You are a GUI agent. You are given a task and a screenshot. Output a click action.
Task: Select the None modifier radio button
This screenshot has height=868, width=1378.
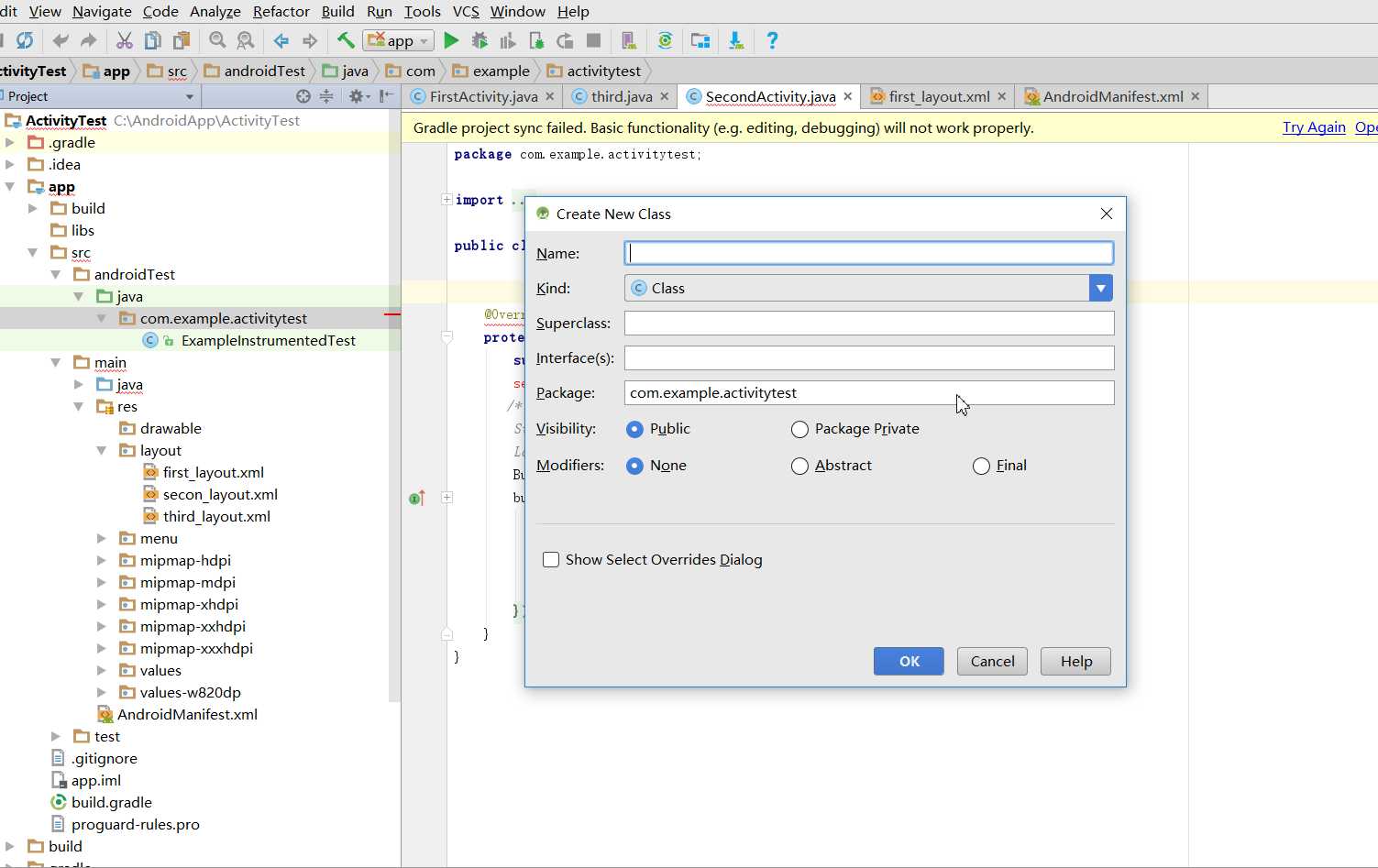(634, 466)
